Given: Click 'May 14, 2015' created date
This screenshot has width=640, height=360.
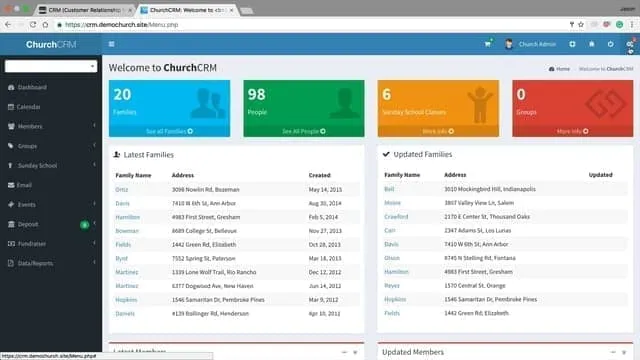Looking at the screenshot, I should [325, 190].
